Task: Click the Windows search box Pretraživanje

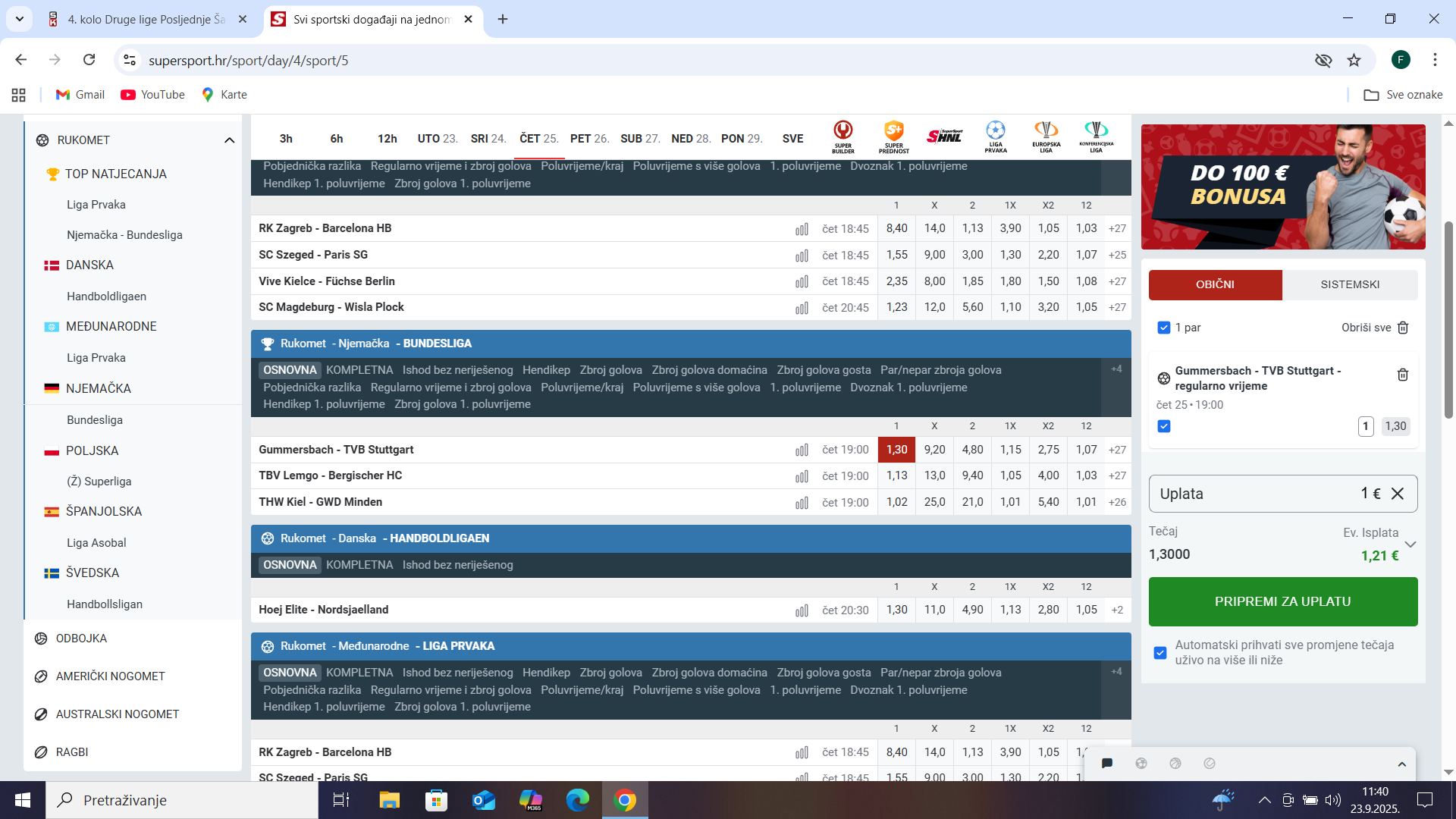Action: pos(182,800)
